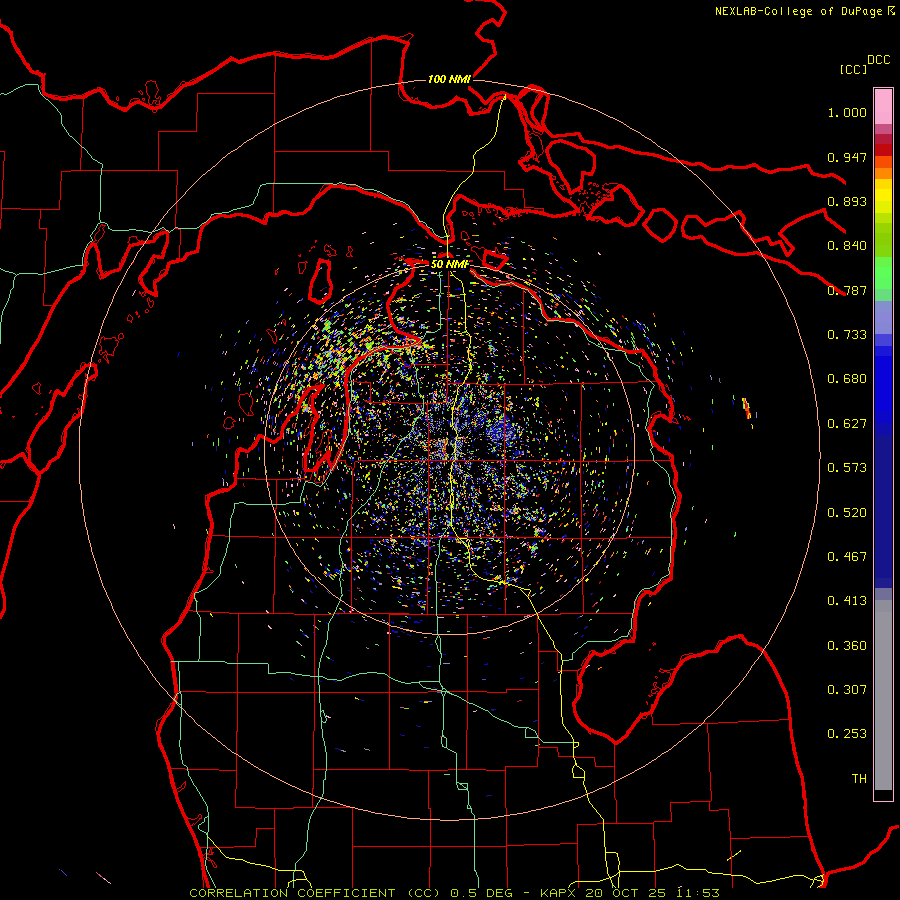The height and width of the screenshot is (900, 900).
Task: Click the 0.947 color scale value
Action: click(847, 157)
